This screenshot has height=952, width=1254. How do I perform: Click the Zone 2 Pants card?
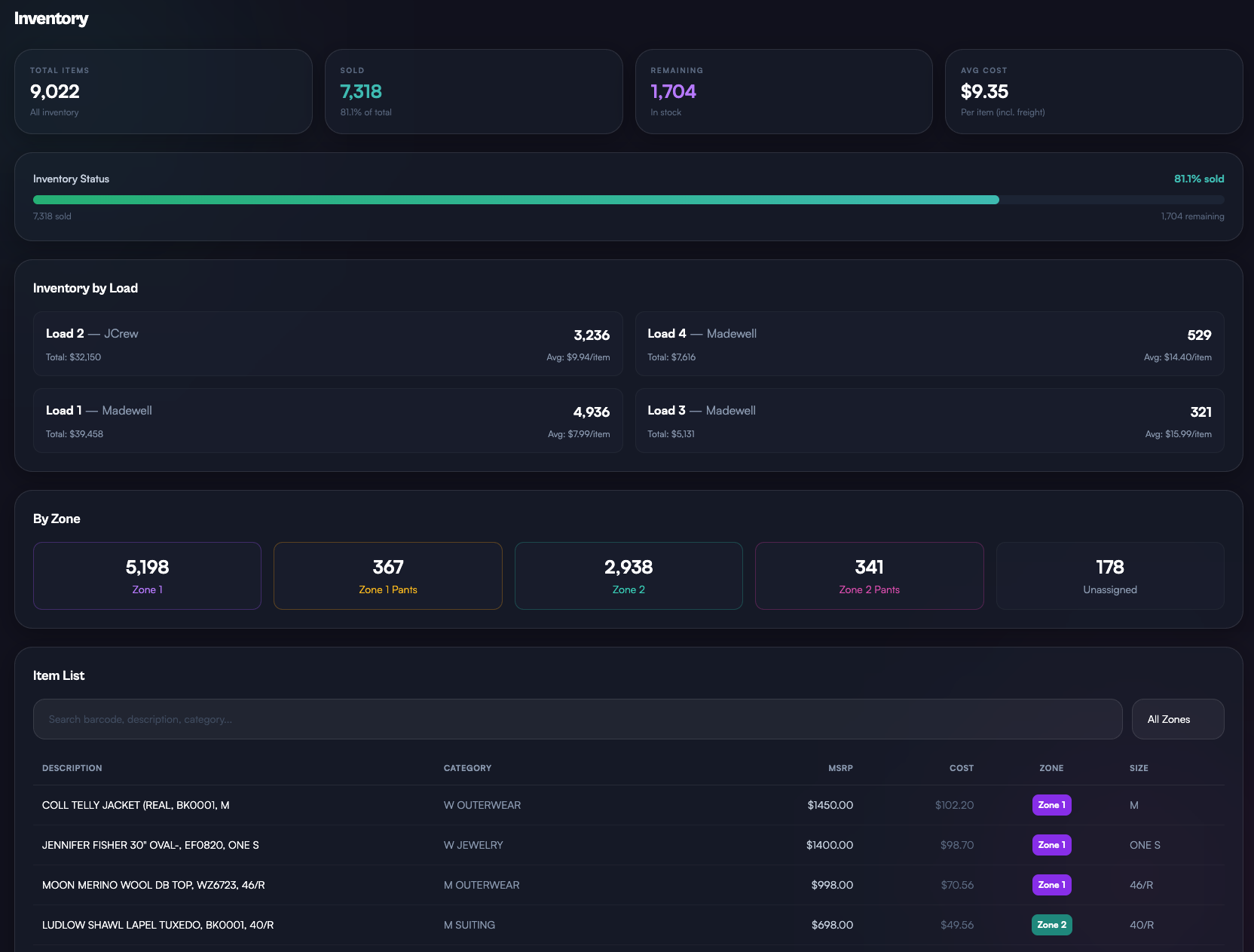coord(868,575)
